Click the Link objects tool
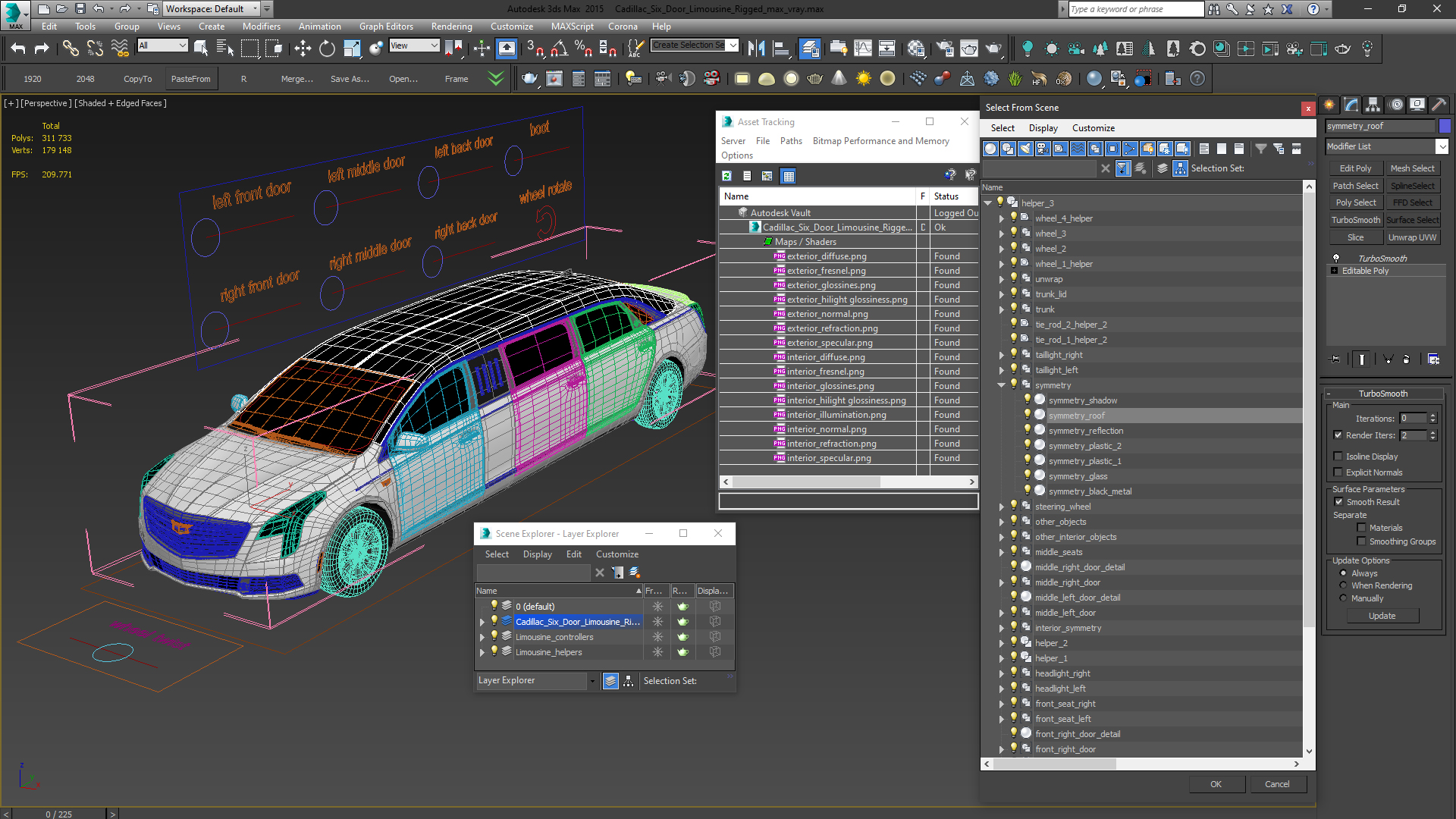This screenshot has height=819, width=1456. point(71,49)
